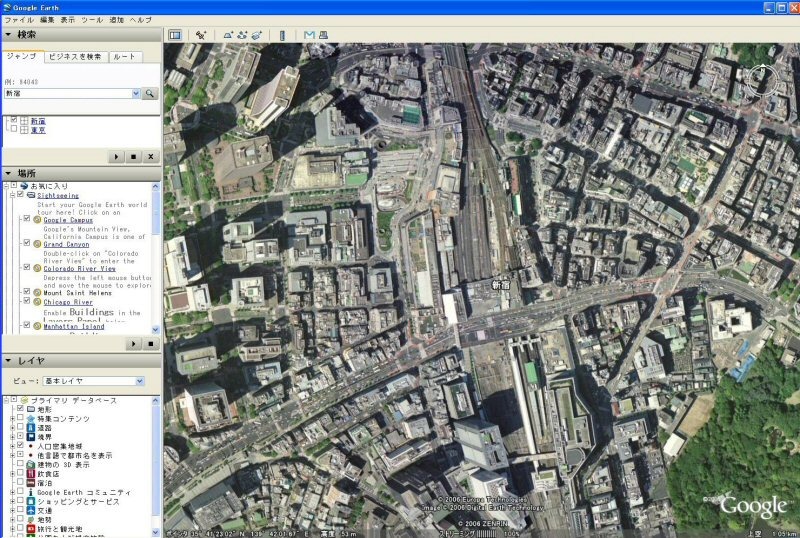
Task: Toggle the Sightseeing folder checkbox
Action: (x=20, y=194)
